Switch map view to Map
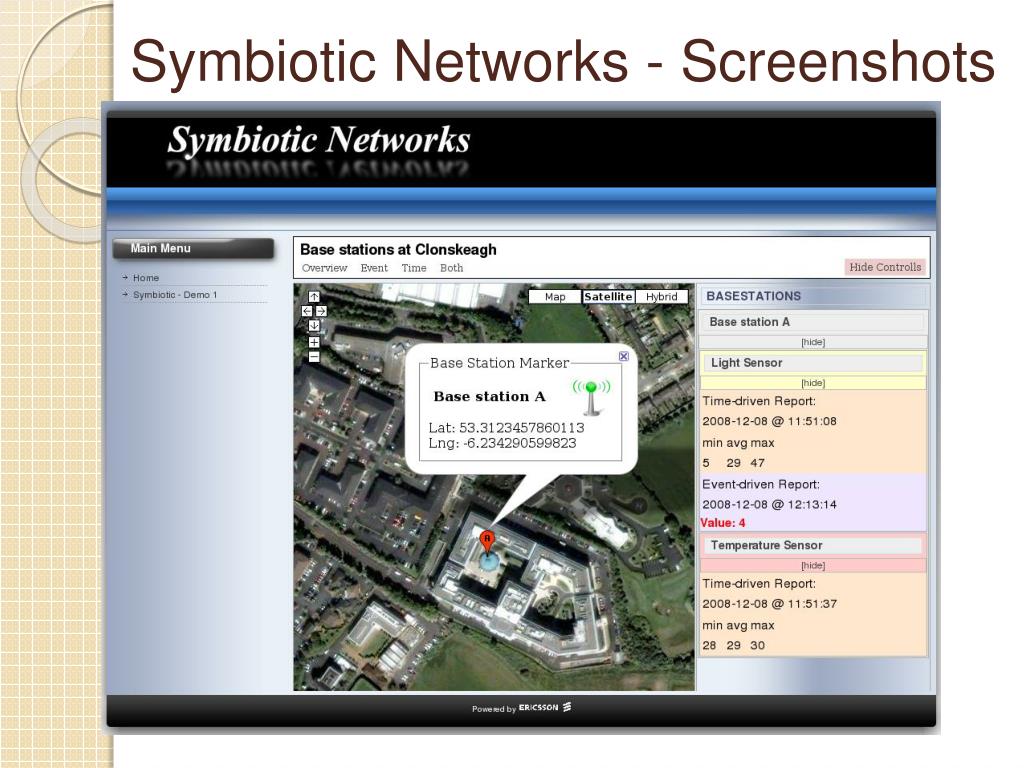 coord(555,296)
